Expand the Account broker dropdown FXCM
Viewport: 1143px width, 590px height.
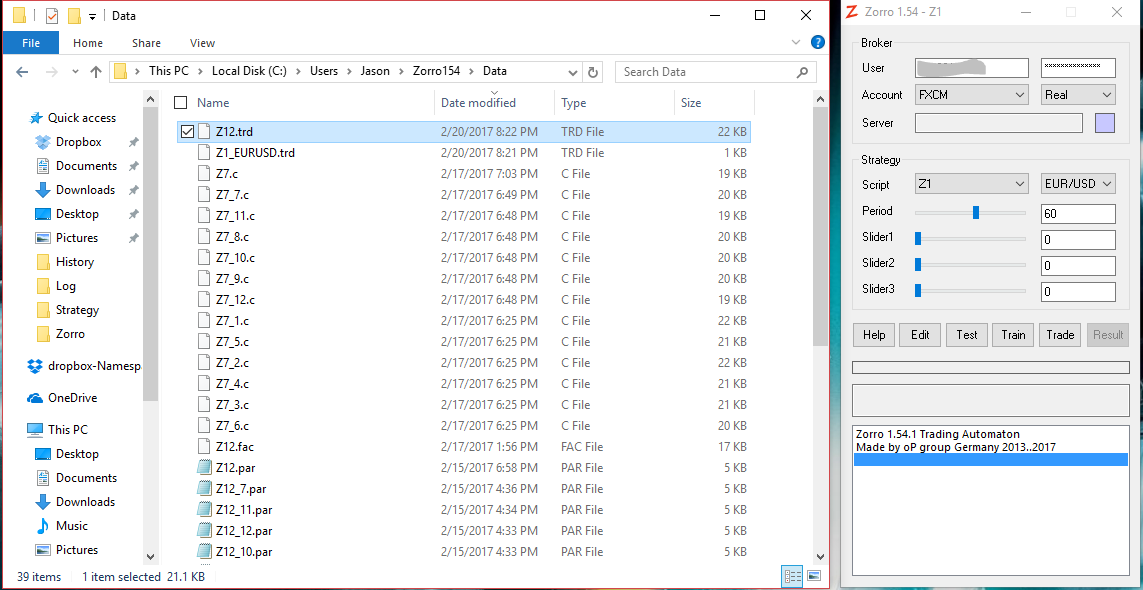tap(971, 95)
